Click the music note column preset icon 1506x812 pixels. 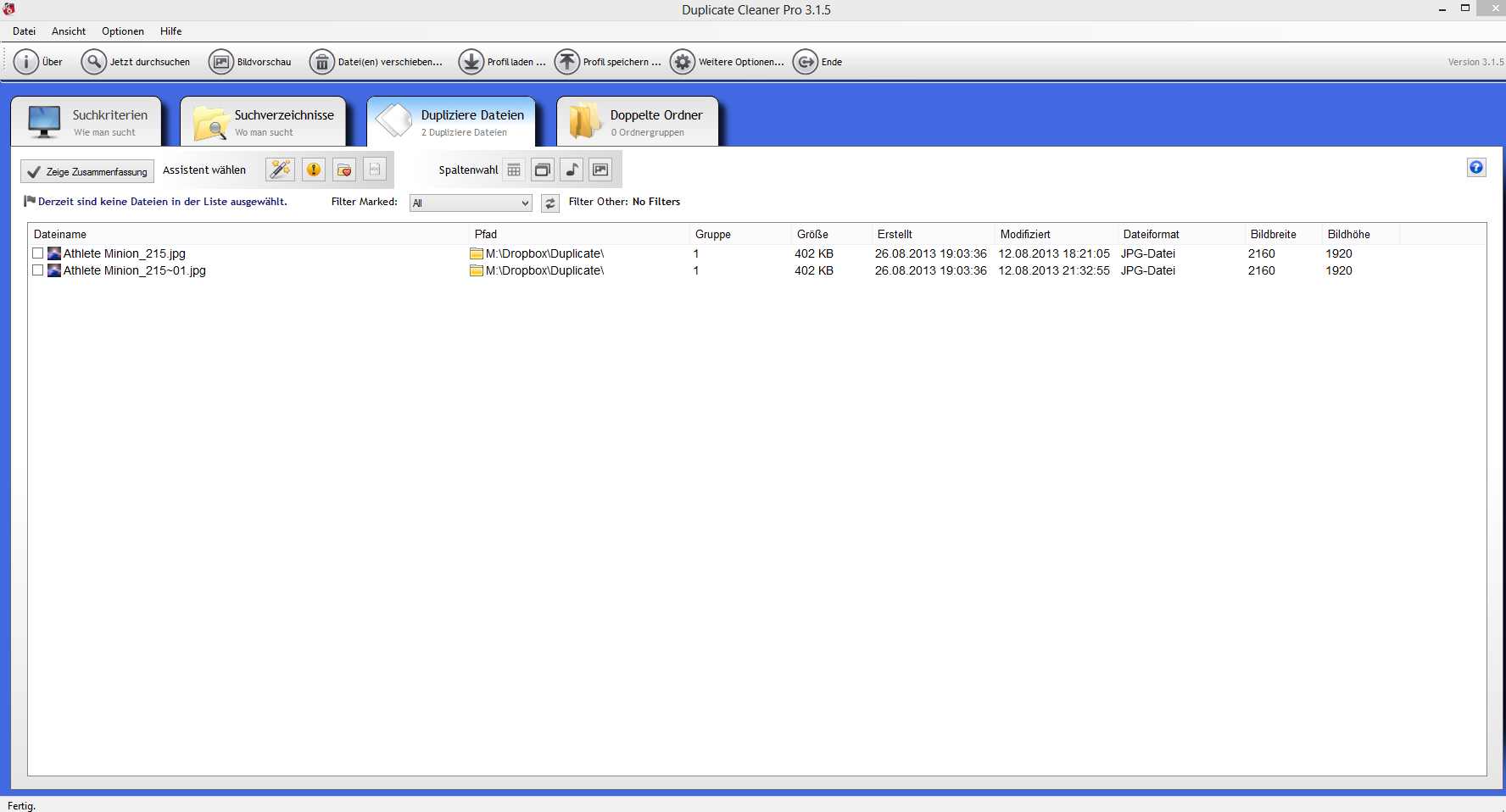(572, 170)
